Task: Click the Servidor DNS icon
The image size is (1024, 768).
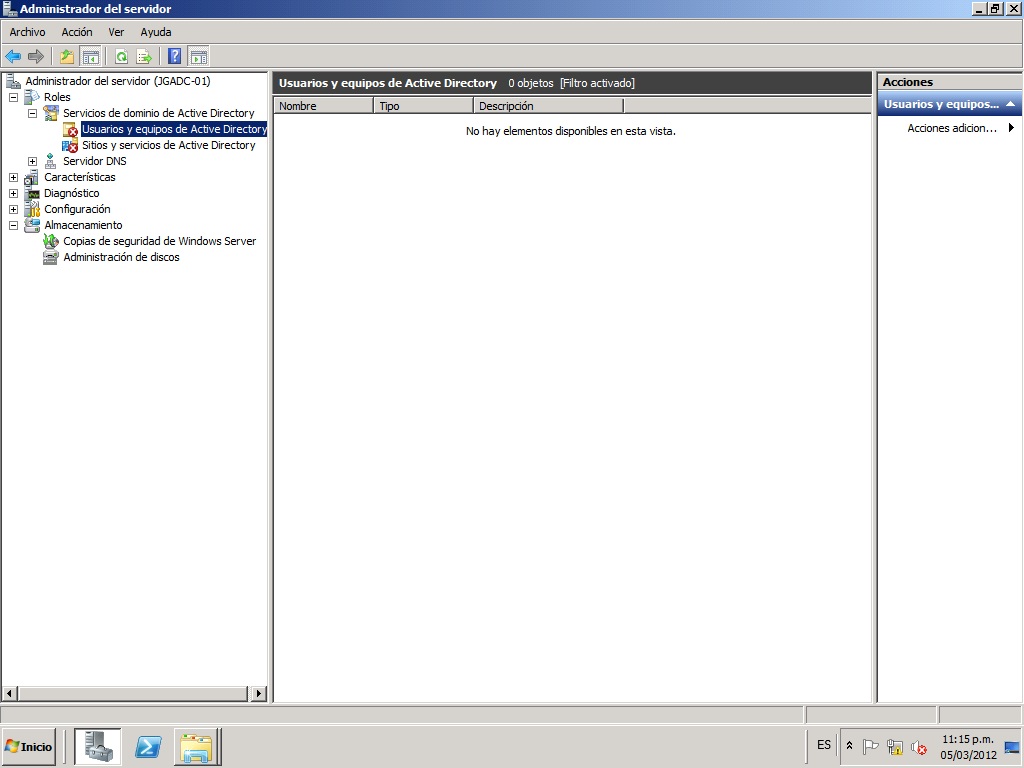Action: pyautogui.click(x=50, y=161)
